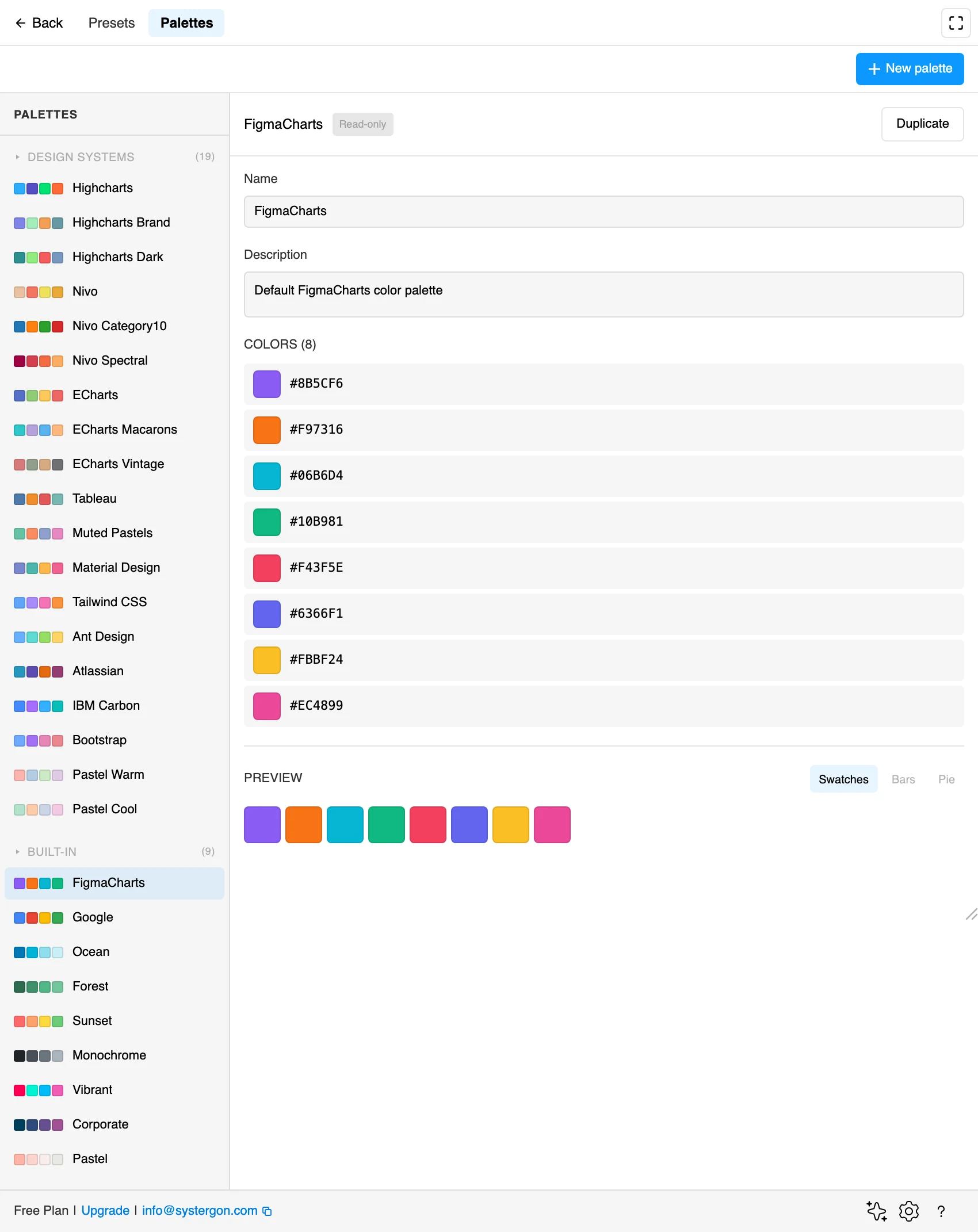Pick the #06B6D4 cyan color row swatch
This screenshot has height=1232, width=978.
pyautogui.click(x=267, y=476)
